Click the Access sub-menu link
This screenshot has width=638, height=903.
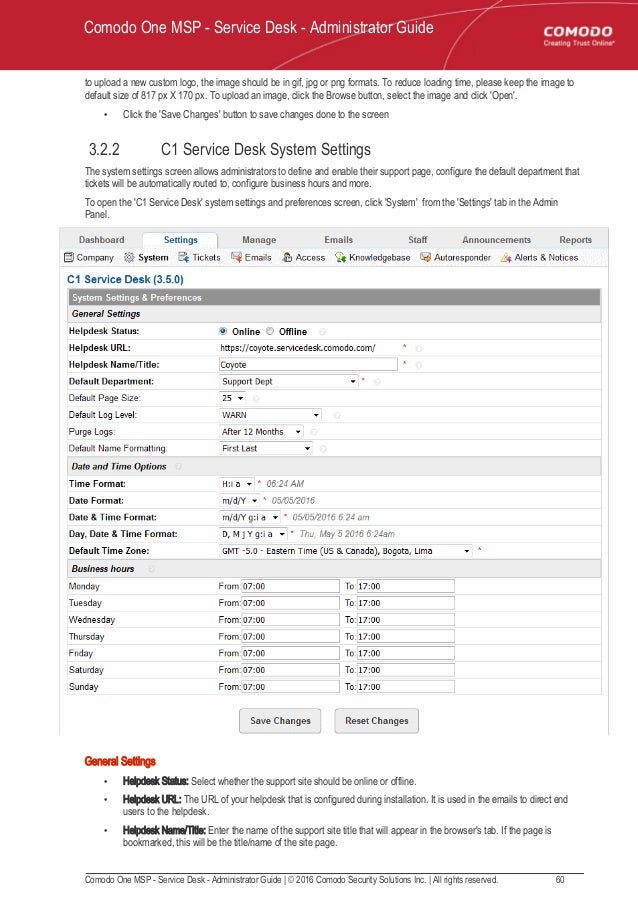(x=310, y=257)
